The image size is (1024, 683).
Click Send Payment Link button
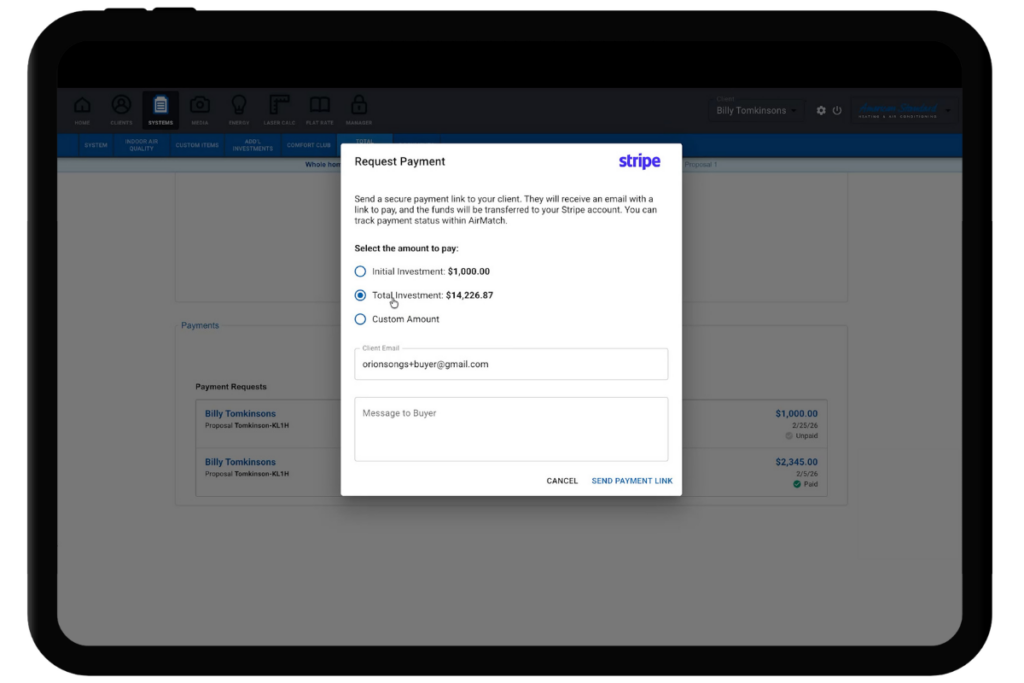pos(631,481)
